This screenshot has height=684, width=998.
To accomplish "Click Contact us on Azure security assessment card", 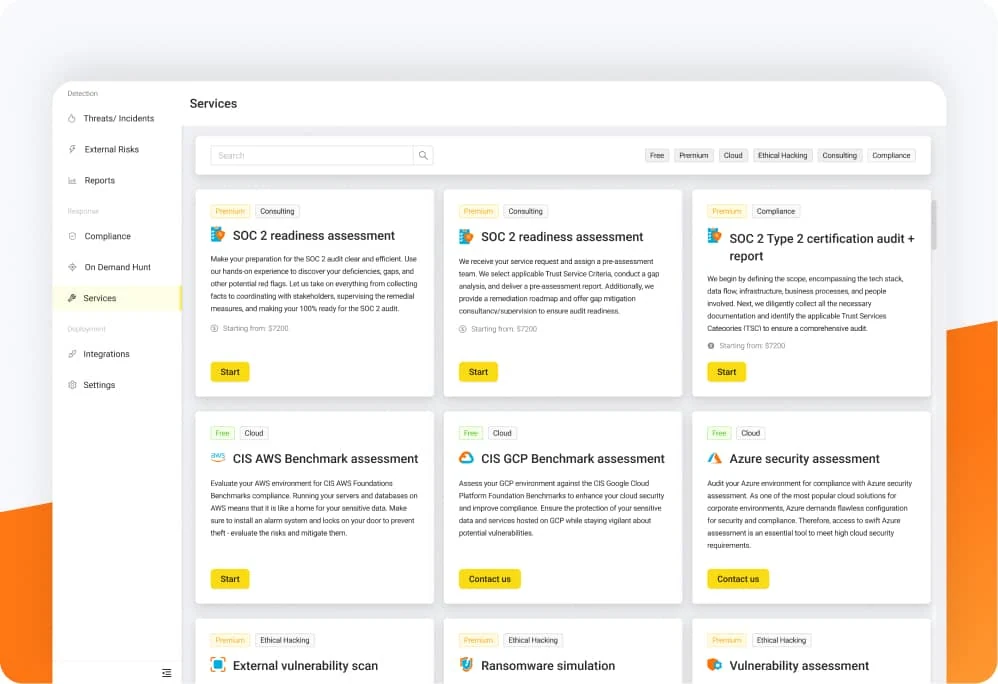I will tap(738, 579).
